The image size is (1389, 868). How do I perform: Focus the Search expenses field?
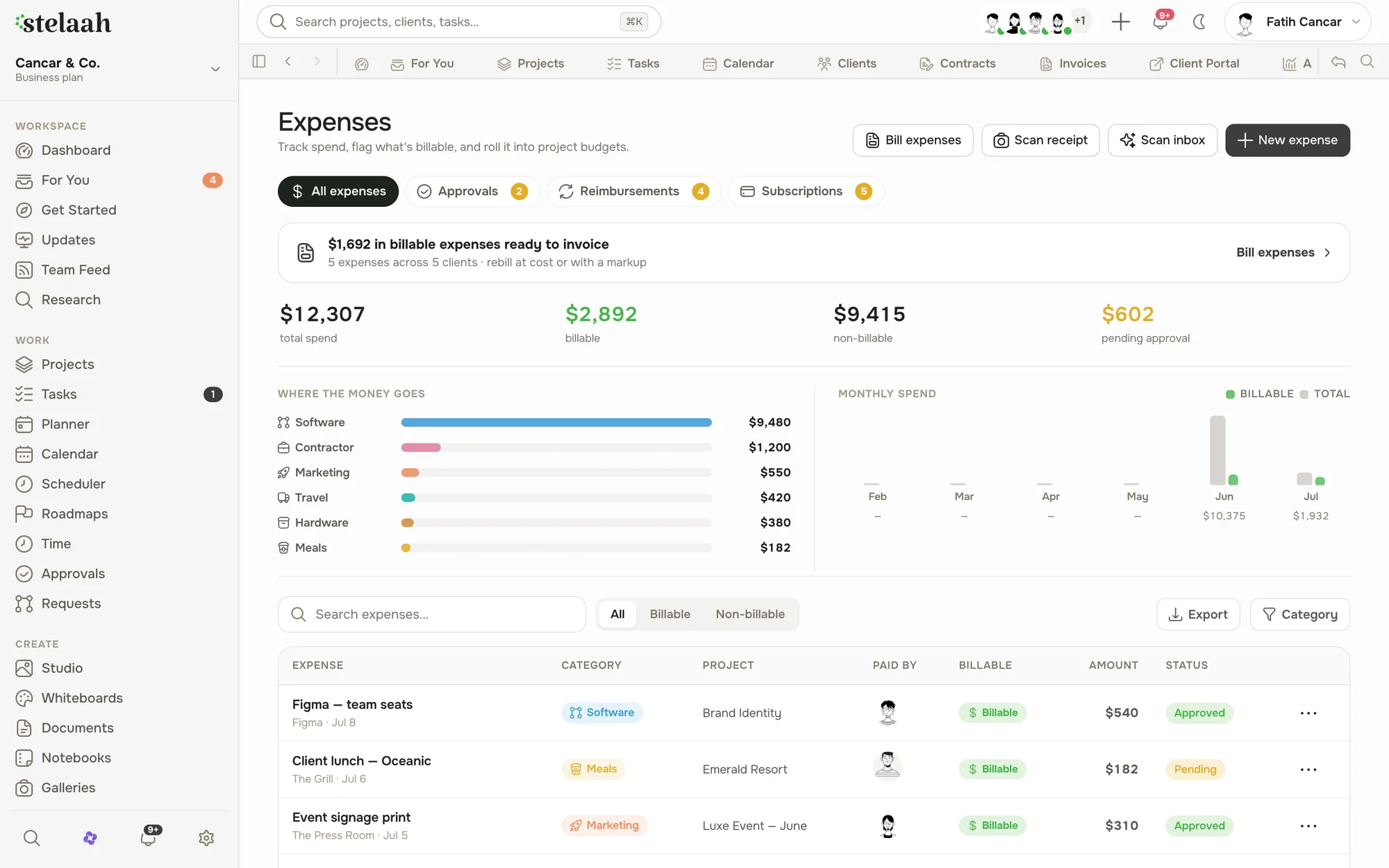[x=431, y=615]
